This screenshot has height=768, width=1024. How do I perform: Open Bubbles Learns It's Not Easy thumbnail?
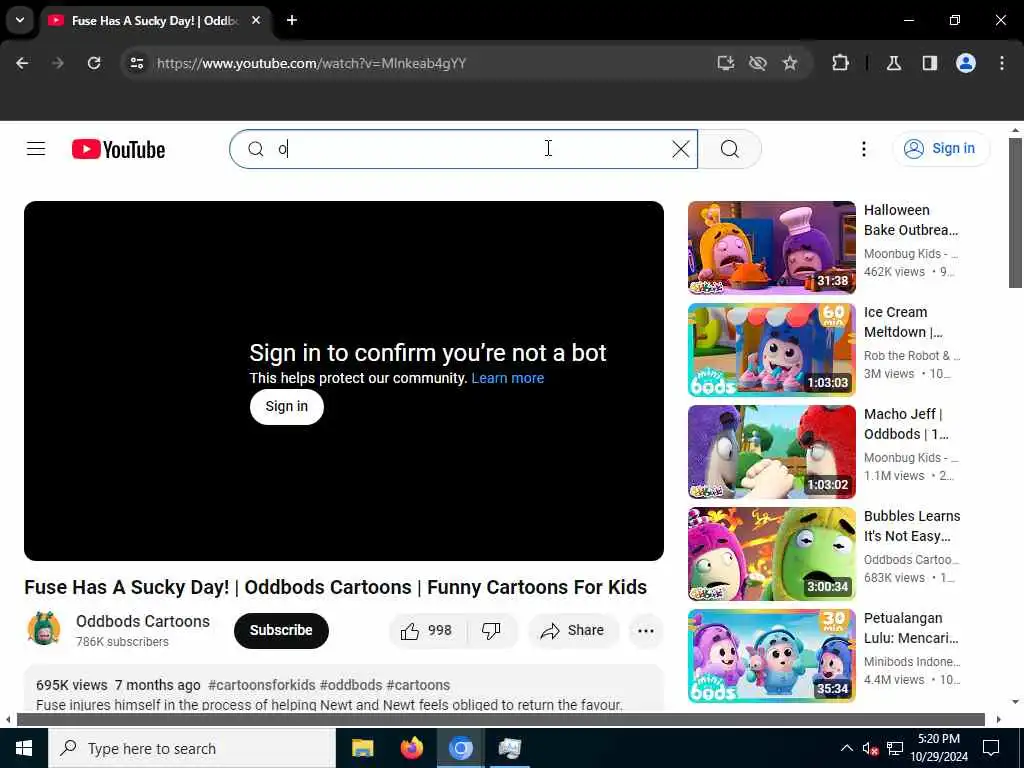(x=771, y=554)
